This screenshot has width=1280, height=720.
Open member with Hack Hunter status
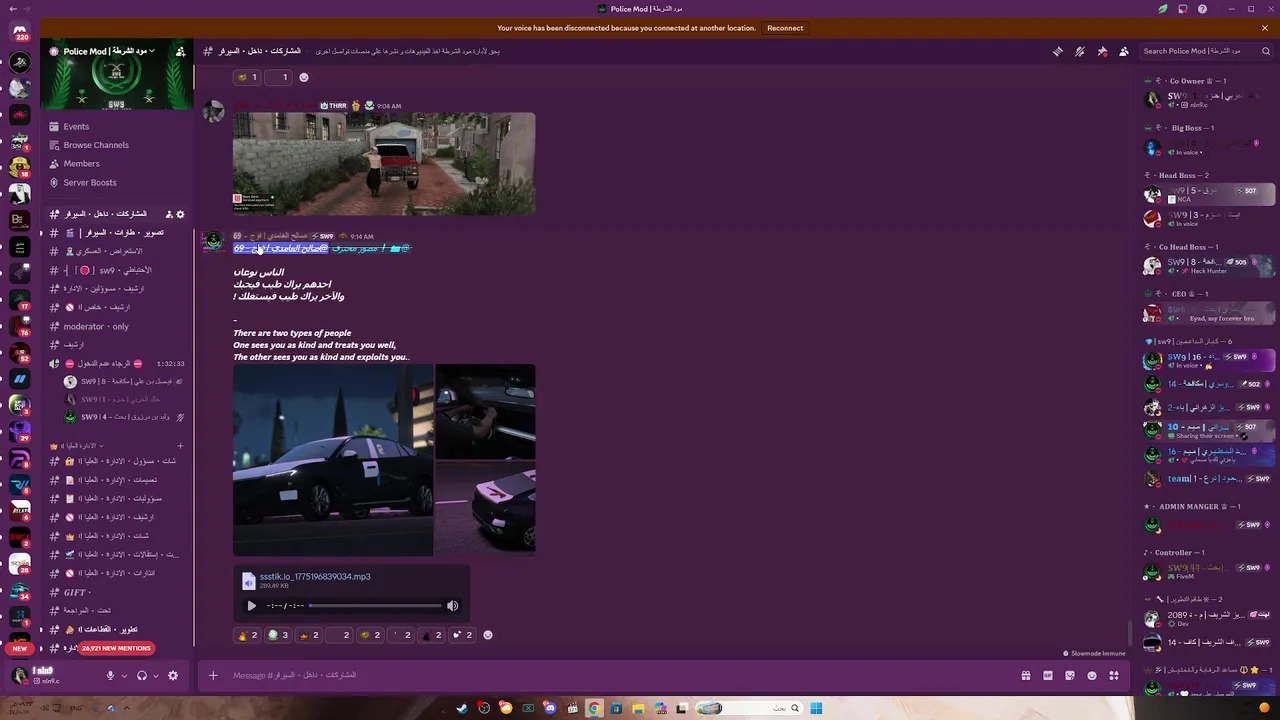(x=1209, y=266)
